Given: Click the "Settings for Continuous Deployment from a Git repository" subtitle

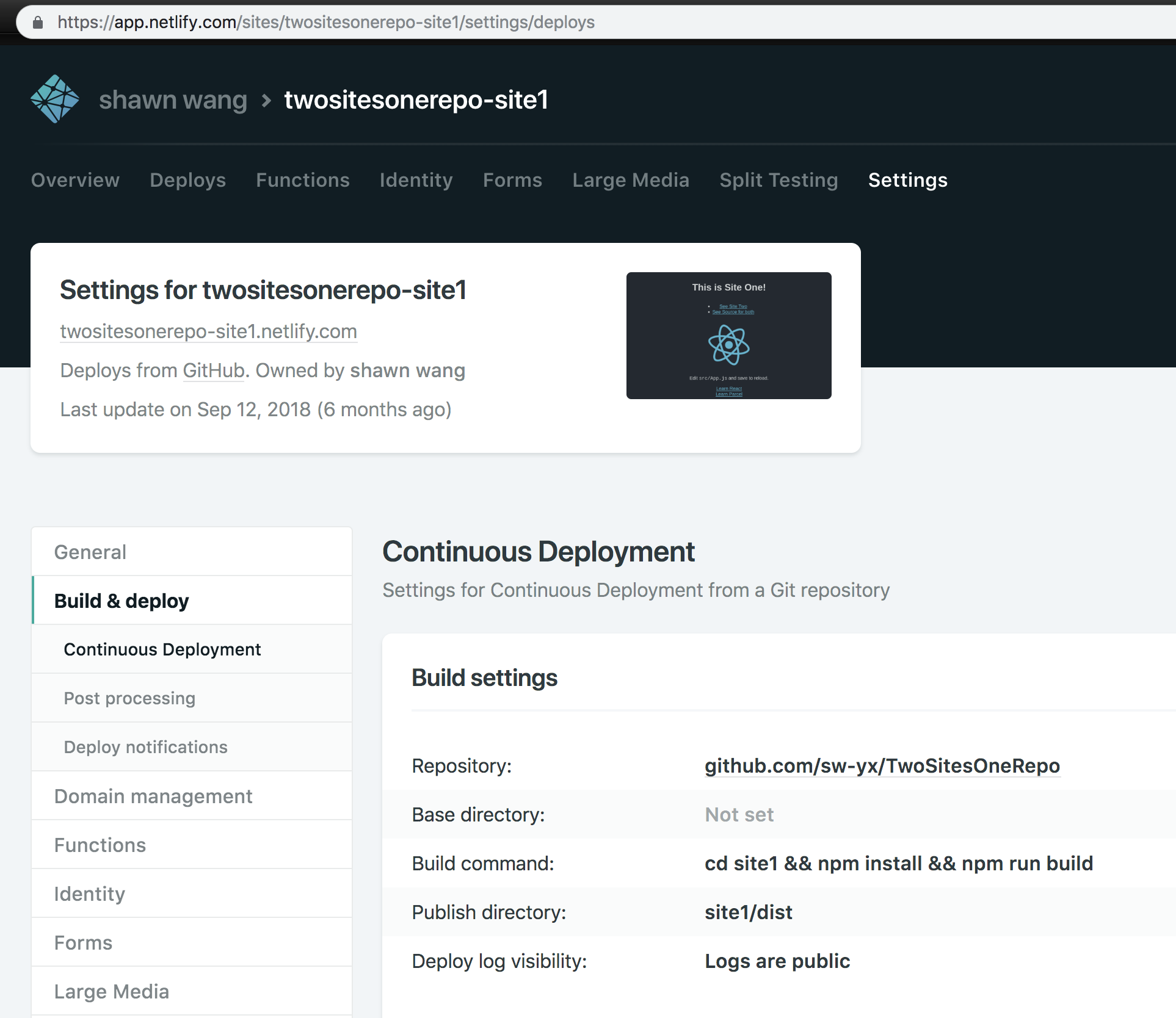Looking at the screenshot, I should [x=636, y=590].
